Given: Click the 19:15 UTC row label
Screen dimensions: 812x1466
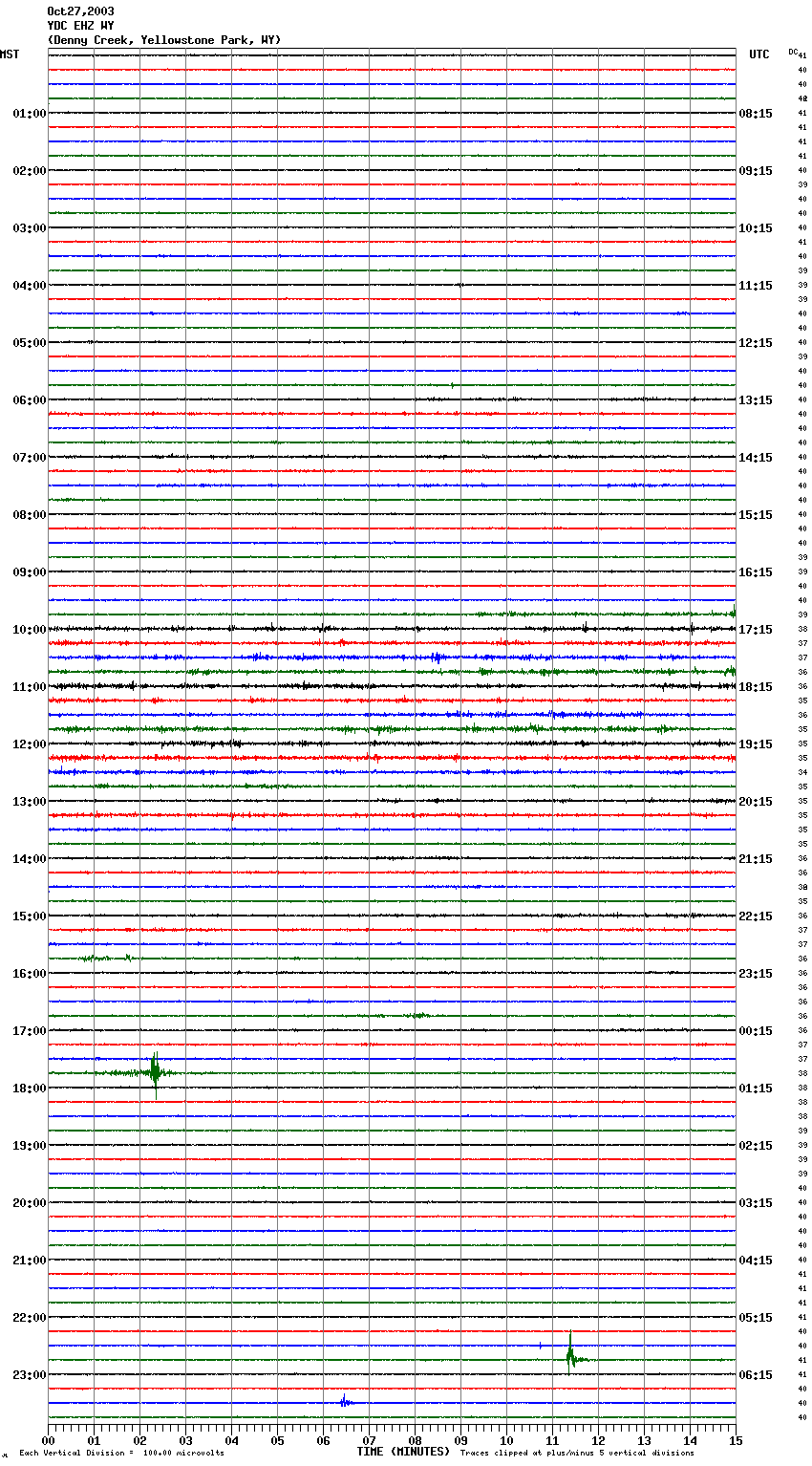Looking at the screenshot, I should tap(756, 744).
